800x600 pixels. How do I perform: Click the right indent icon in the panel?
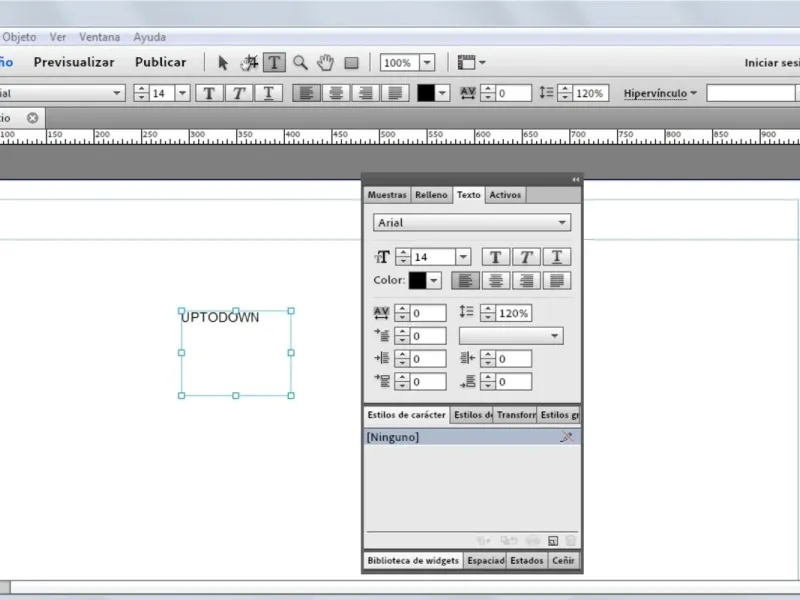click(x=467, y=358)
